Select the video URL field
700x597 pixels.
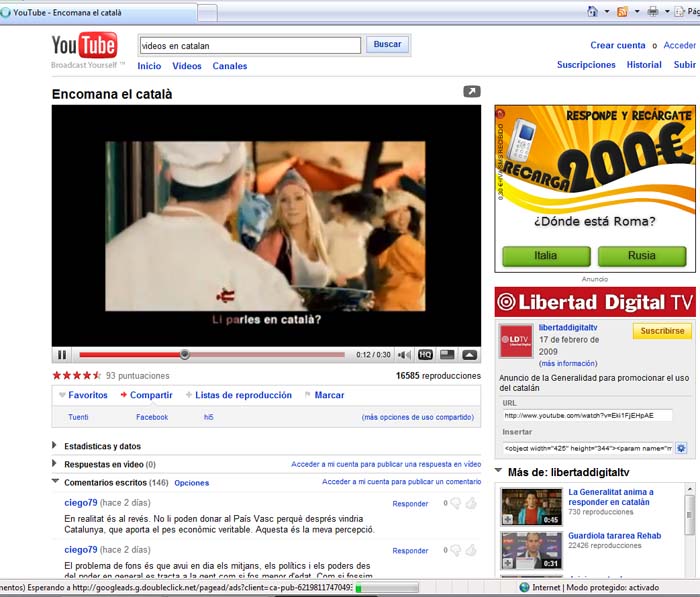(588, 416)
